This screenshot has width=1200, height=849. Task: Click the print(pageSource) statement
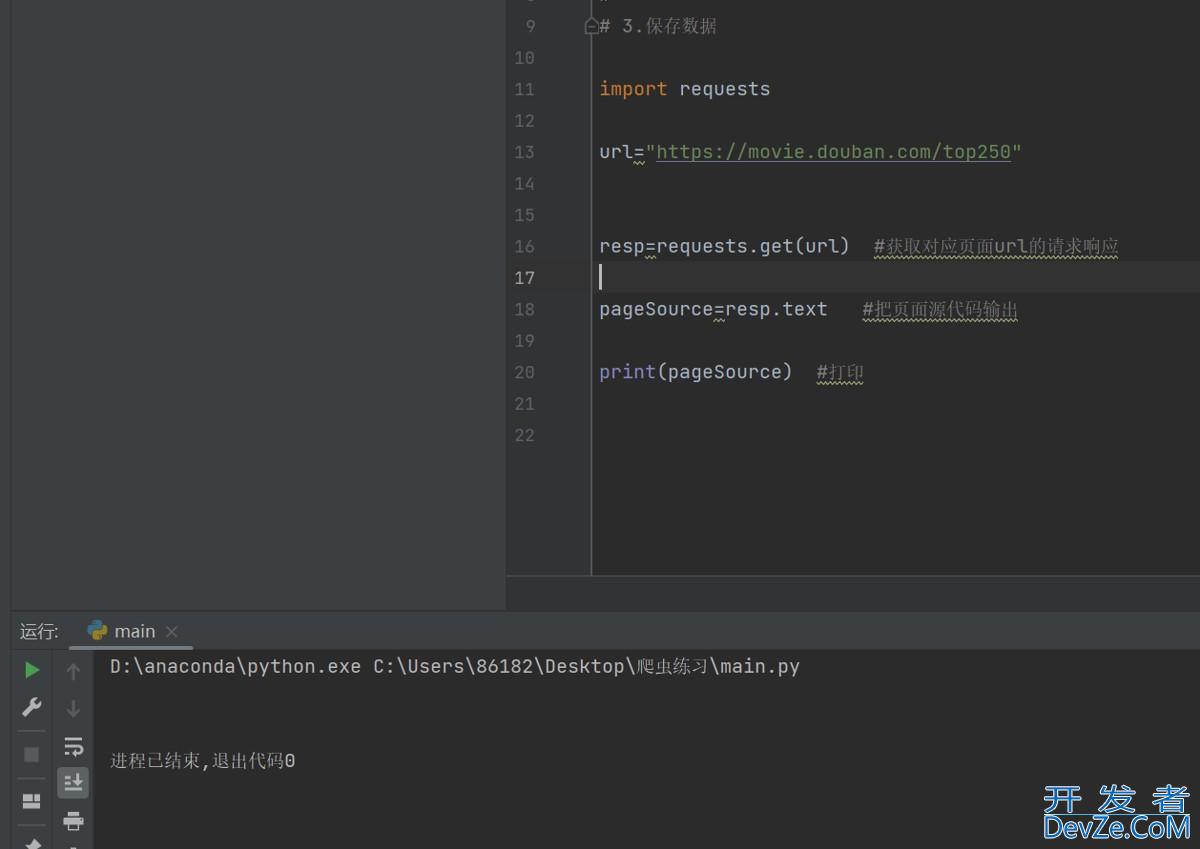click(x=695, y=372)
